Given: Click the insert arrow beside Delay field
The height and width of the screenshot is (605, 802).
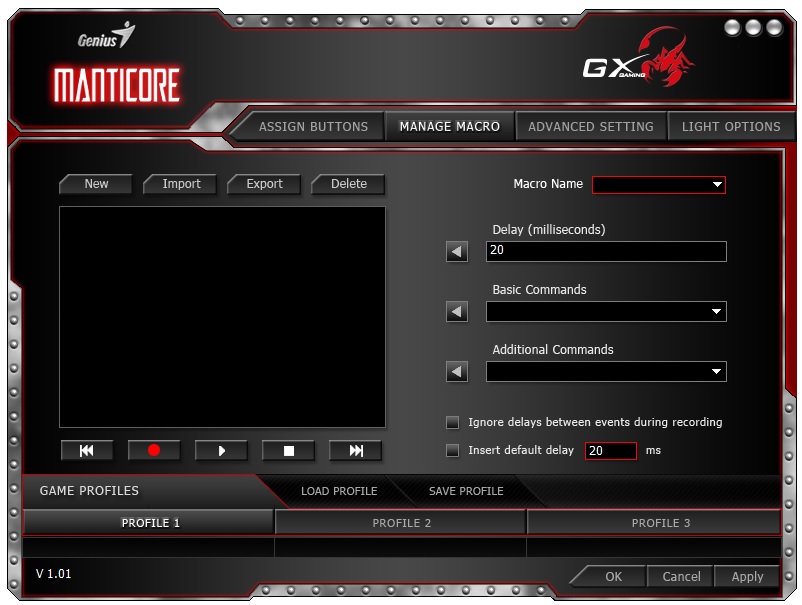Looking at the screenshot, I should [x=457, y=252].
